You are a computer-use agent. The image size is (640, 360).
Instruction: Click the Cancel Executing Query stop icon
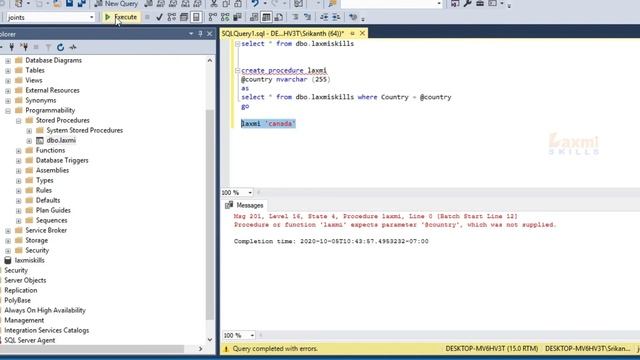tap(147, 17)
